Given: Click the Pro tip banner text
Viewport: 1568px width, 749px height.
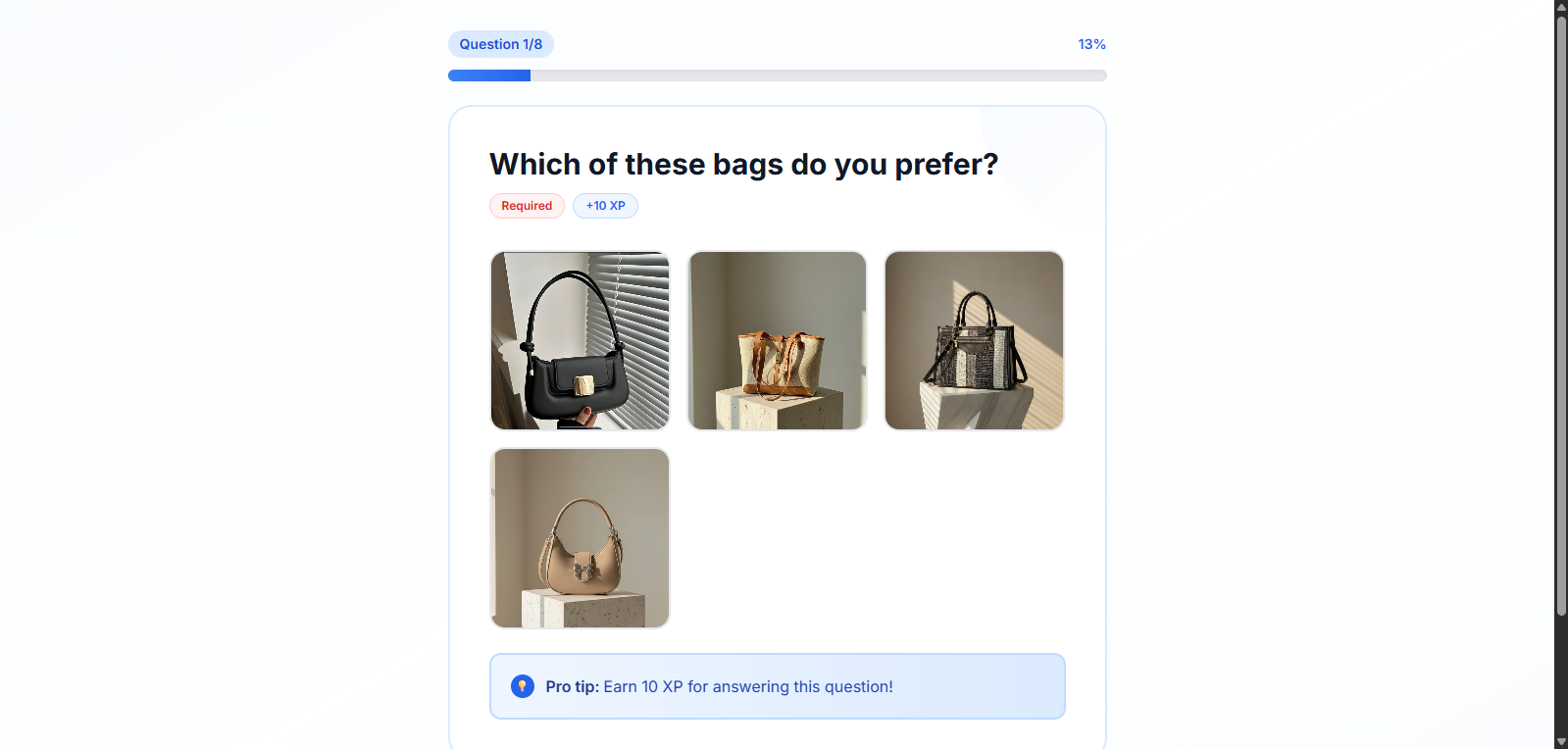Looking at the screenshot, I should tap(719, 686).
